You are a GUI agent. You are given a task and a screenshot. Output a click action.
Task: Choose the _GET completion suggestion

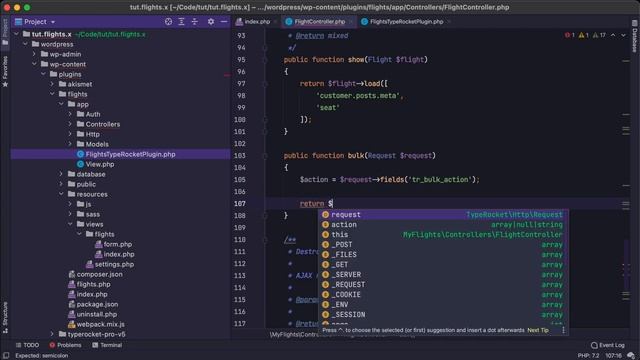click(x=442, y=264)
